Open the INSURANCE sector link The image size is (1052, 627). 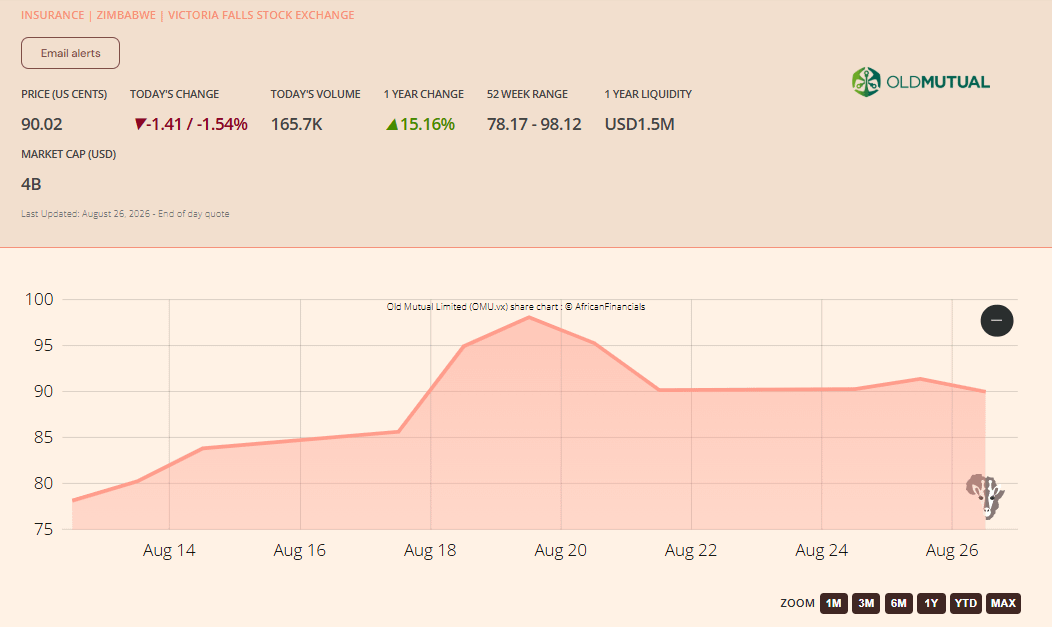point(52,15)
